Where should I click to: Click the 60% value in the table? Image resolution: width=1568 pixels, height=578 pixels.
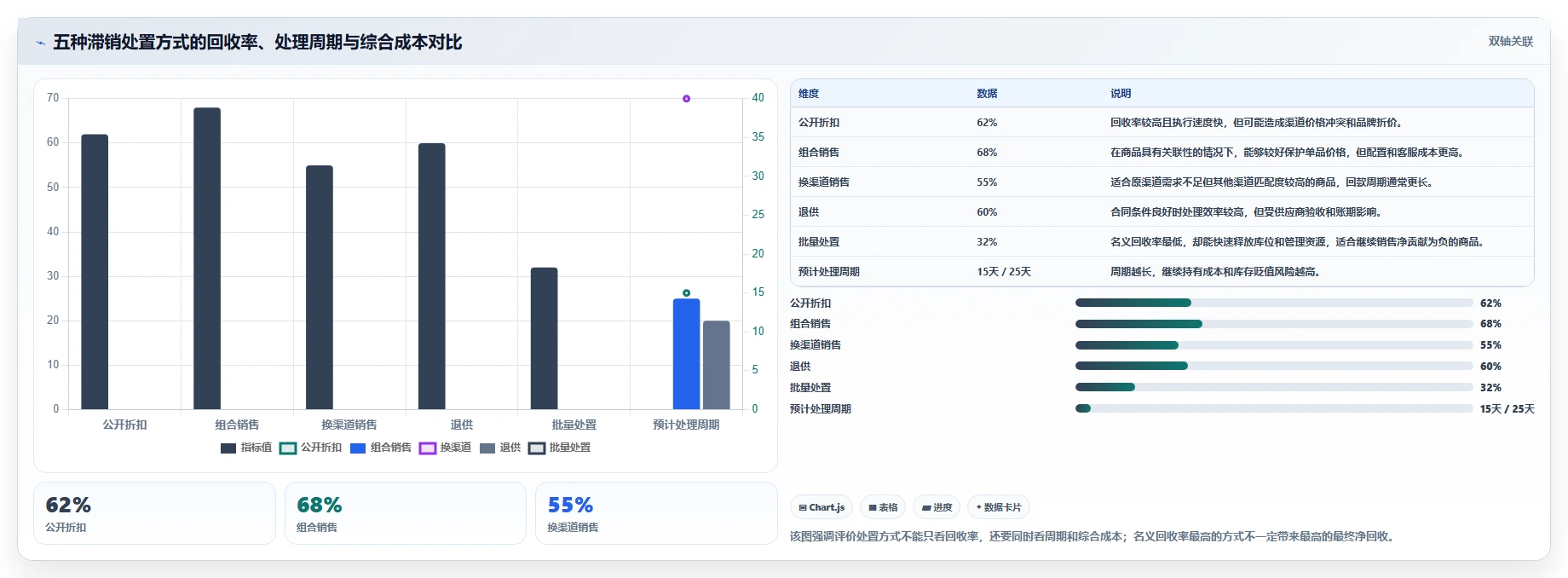[x=987, y=212]
